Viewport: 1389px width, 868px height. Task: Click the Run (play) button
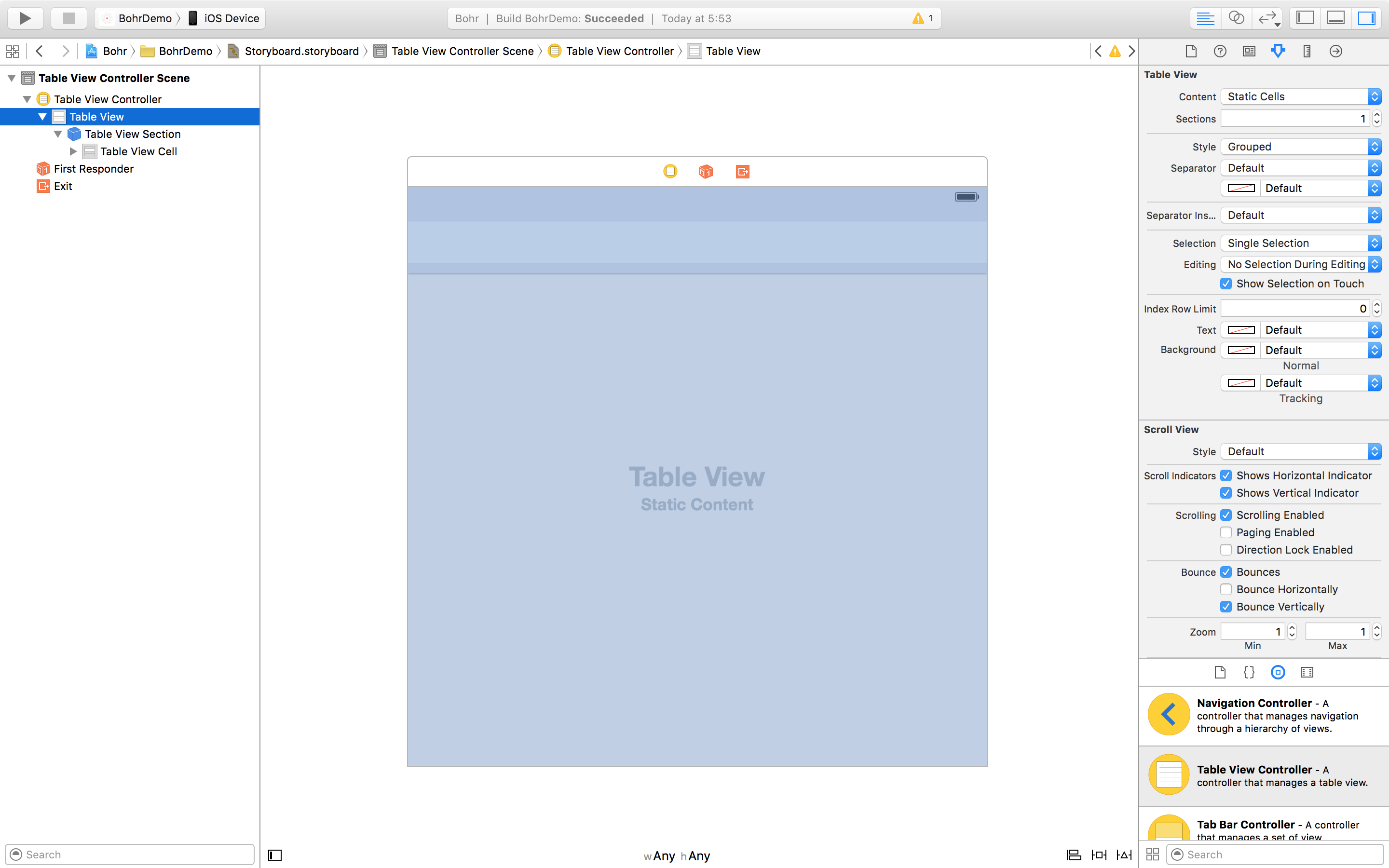pyautogui.click(x=25, y=18)
